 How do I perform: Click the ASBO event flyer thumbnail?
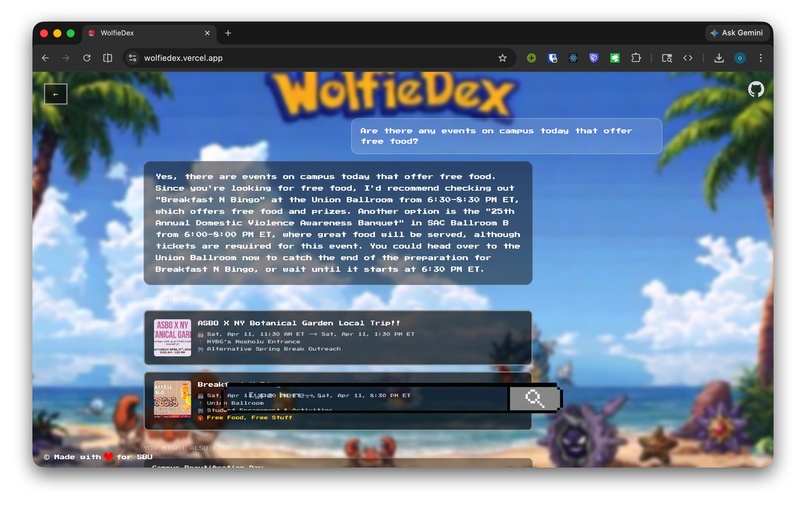172,338
